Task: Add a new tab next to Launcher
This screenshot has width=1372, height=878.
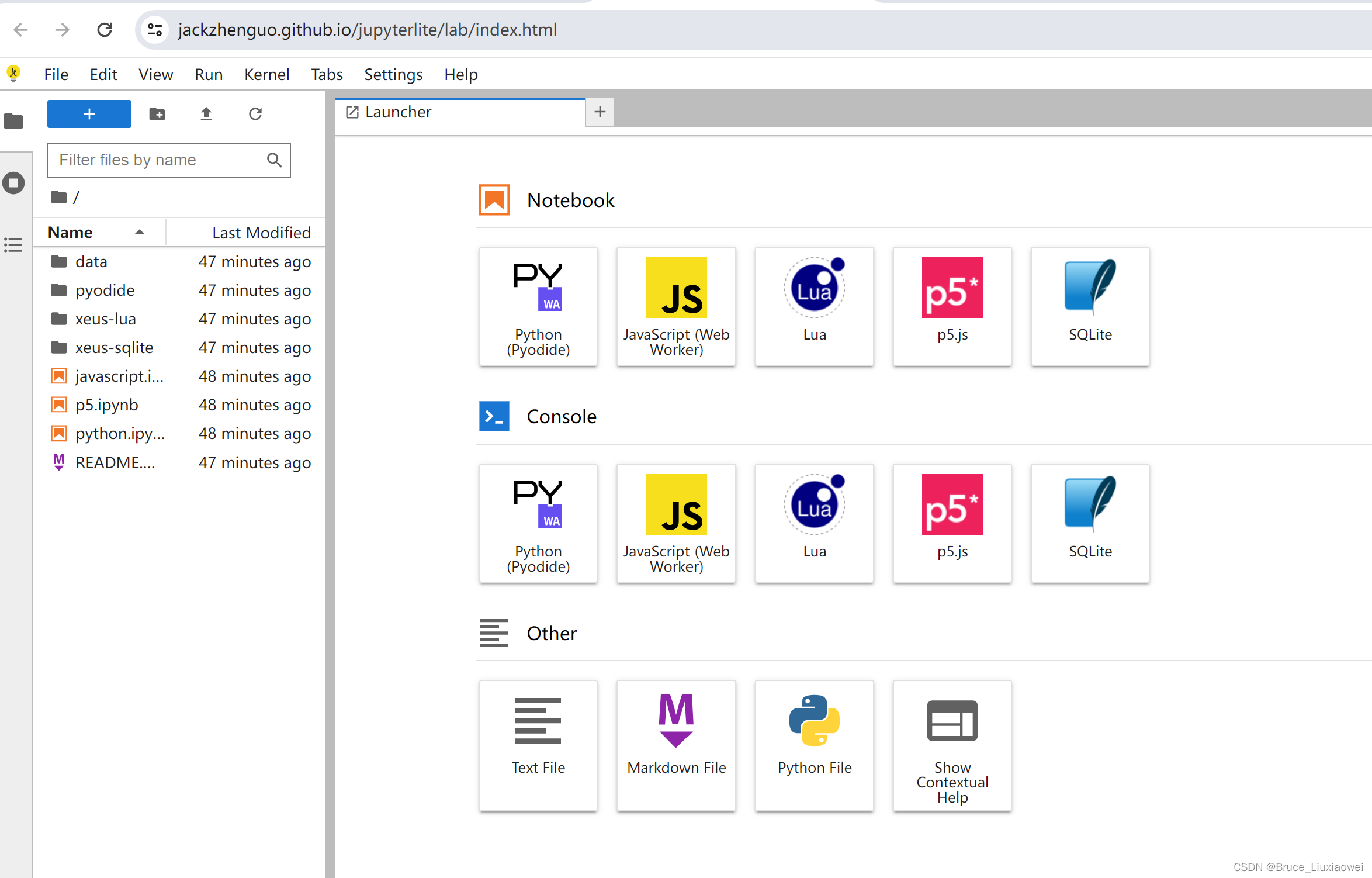Action: point(600,112)
